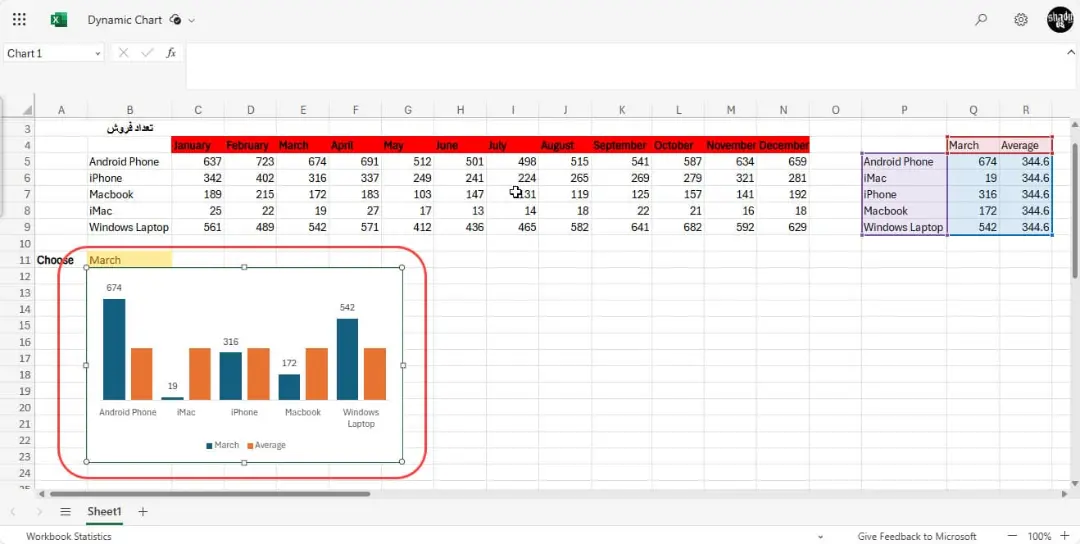Click the Excel logo icon

59,20
